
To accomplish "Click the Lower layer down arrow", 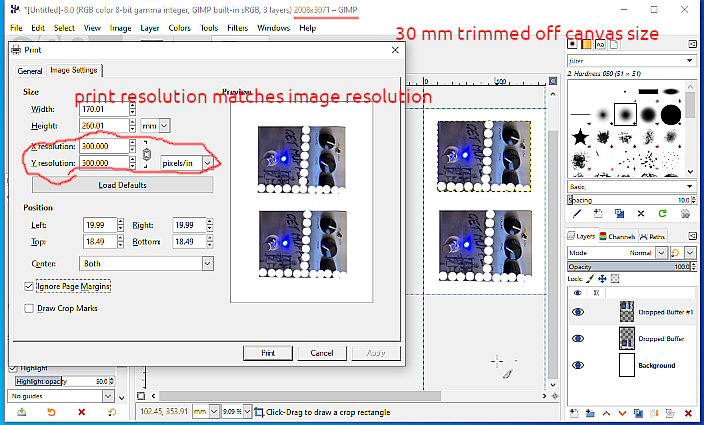I will point(622,413).
